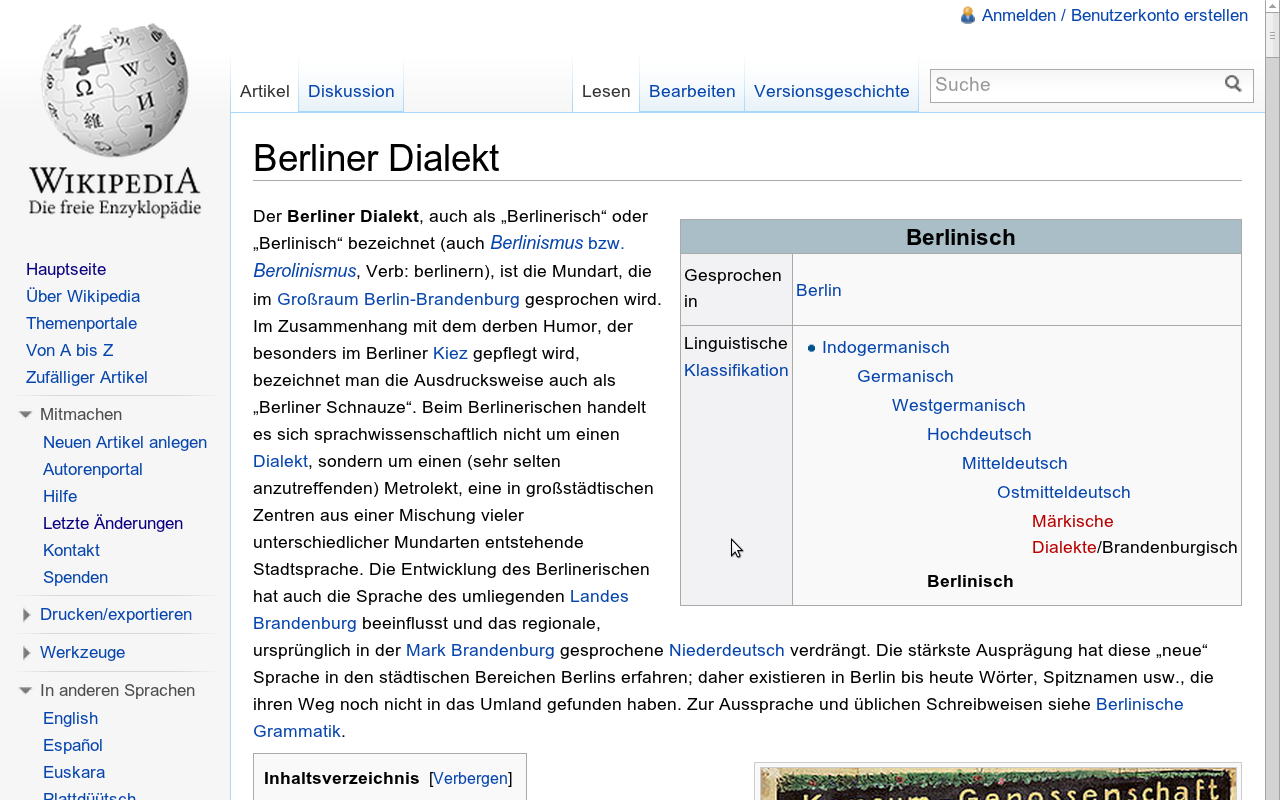The width and height of the screenshot is (1280, 800).
Task: Click the user account icon beside Anmelden
Action: 967,15
